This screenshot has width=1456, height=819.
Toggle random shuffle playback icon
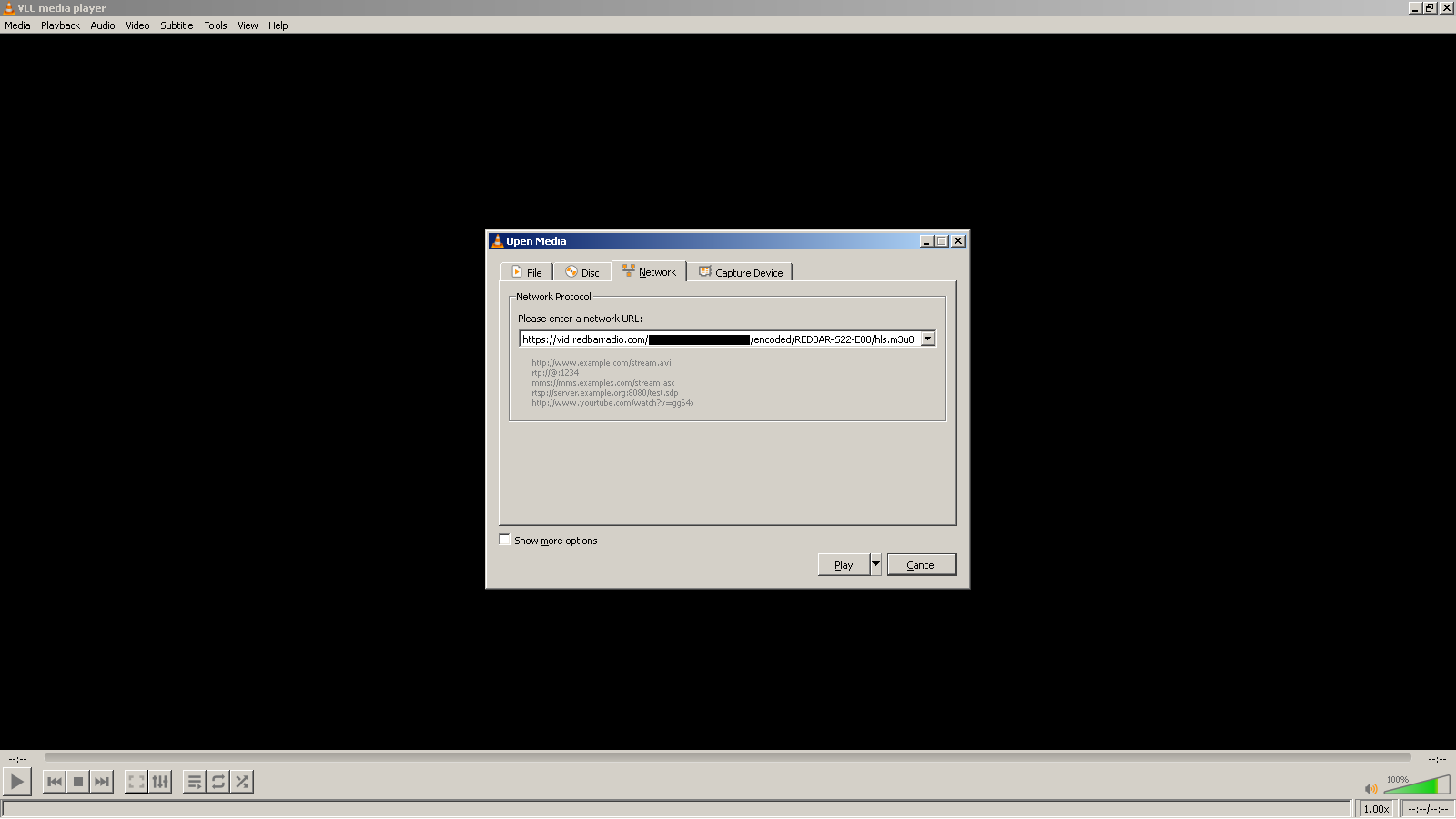[242, 782]
